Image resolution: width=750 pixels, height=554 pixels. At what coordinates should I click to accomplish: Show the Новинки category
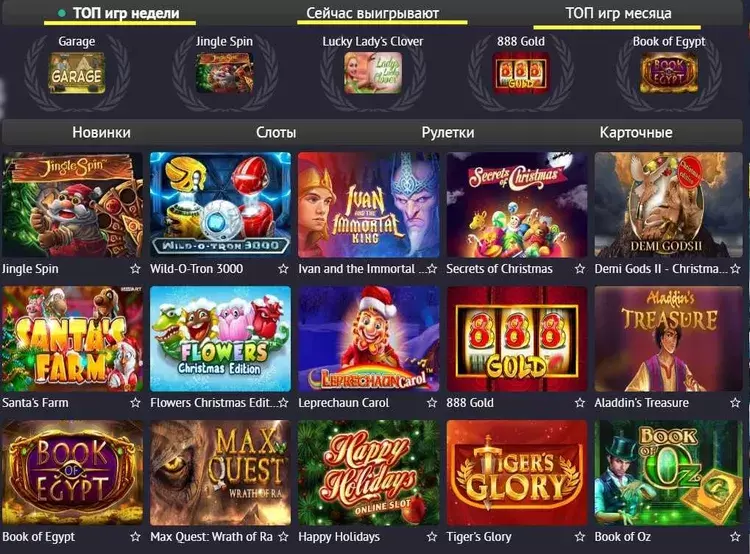pyautogui.click(x=101, y=133)
